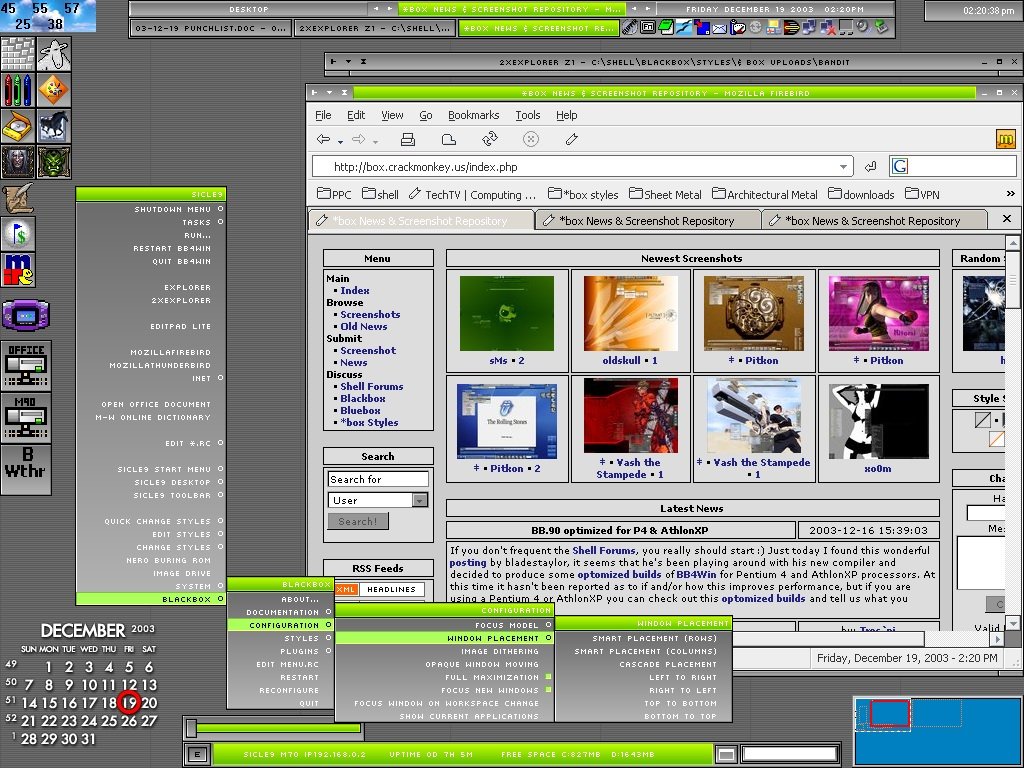The width and height of the screenshot is (1024, 768).
Task: Switch to the Punchlist.doc taskbar window
Action: (210, 28)
